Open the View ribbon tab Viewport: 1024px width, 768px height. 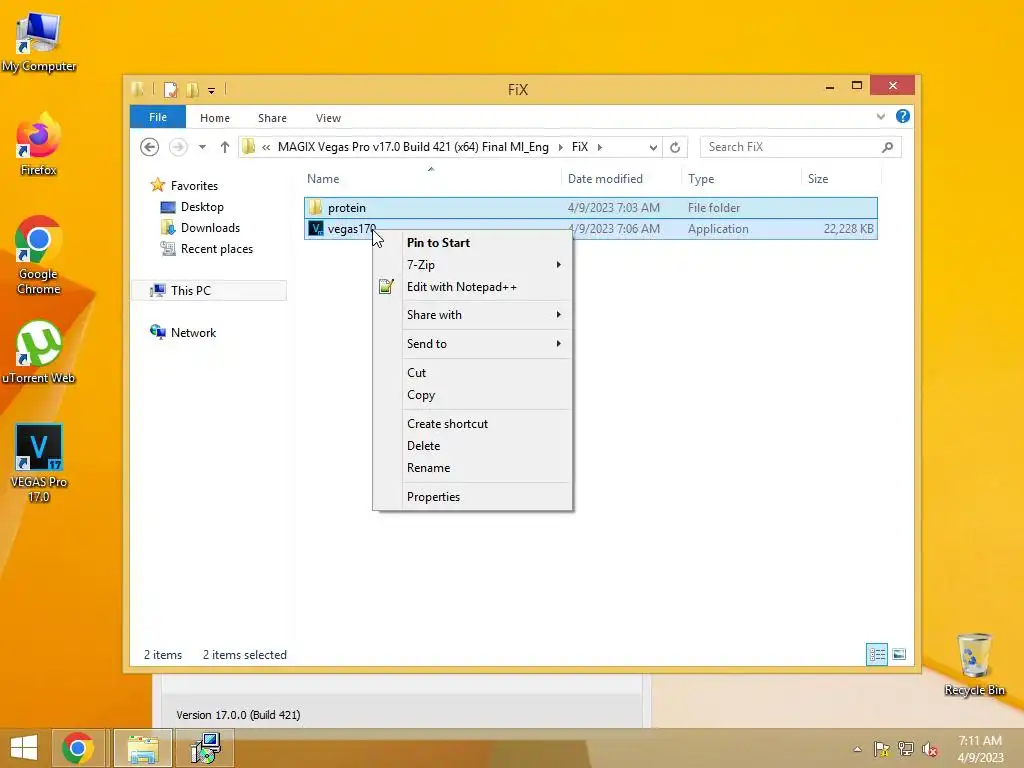[x=328, y=118]
